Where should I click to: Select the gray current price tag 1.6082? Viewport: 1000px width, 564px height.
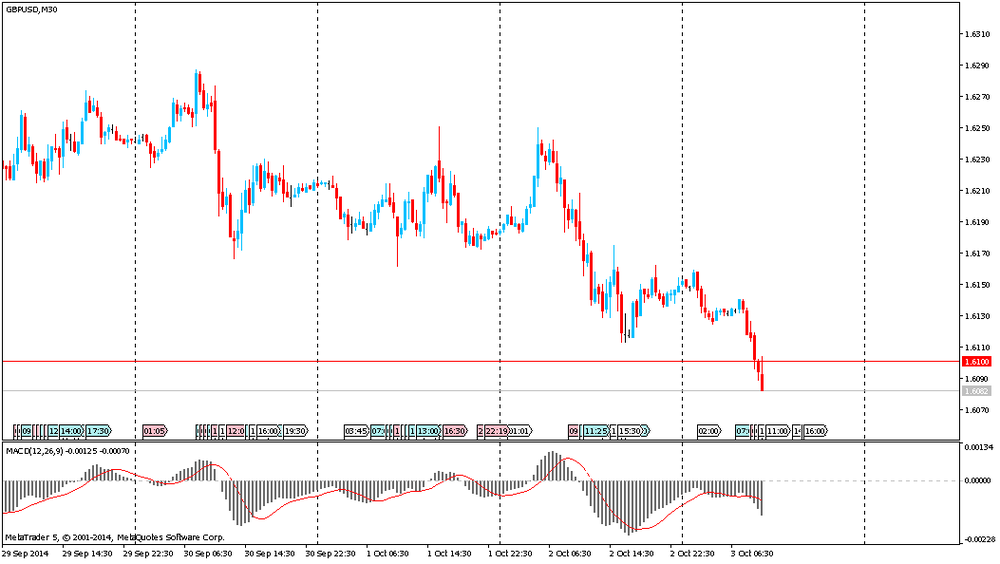pos(976,391)
